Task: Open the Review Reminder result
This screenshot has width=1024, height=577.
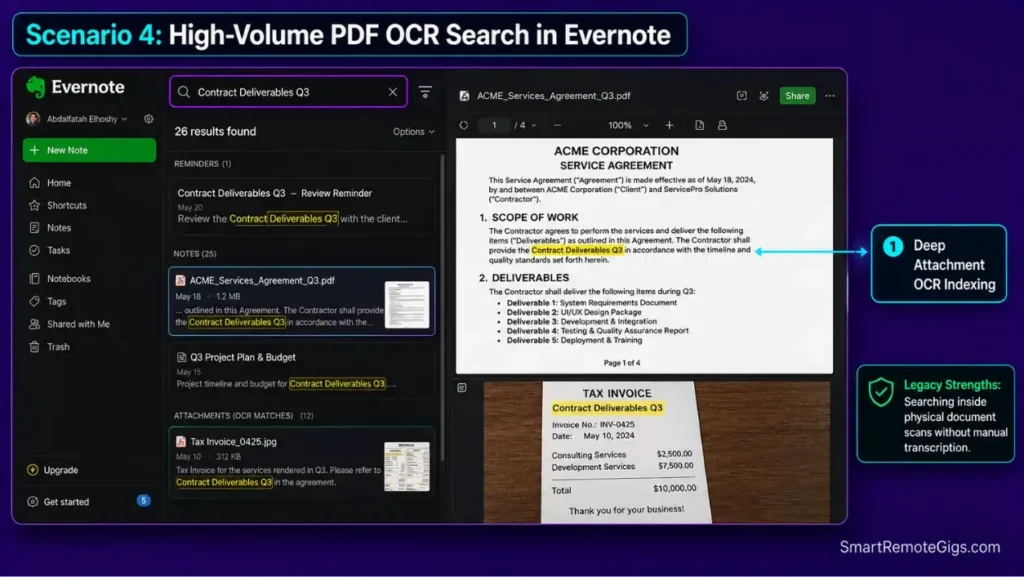Action: [302, 206]
